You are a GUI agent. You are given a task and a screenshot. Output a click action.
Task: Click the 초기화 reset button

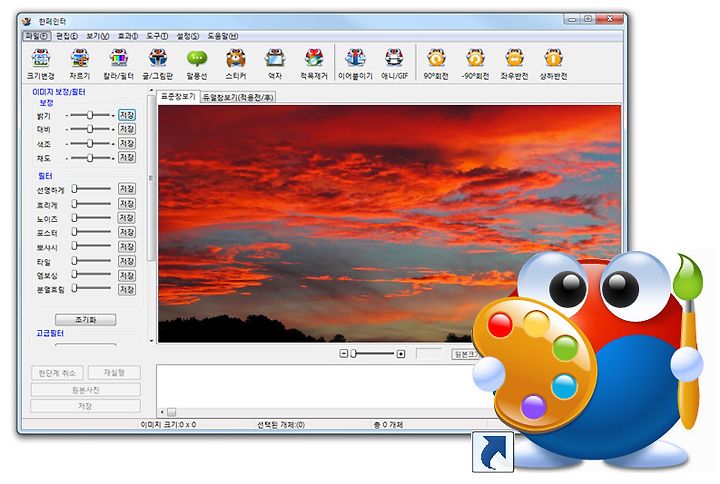(x=85, y=320)
